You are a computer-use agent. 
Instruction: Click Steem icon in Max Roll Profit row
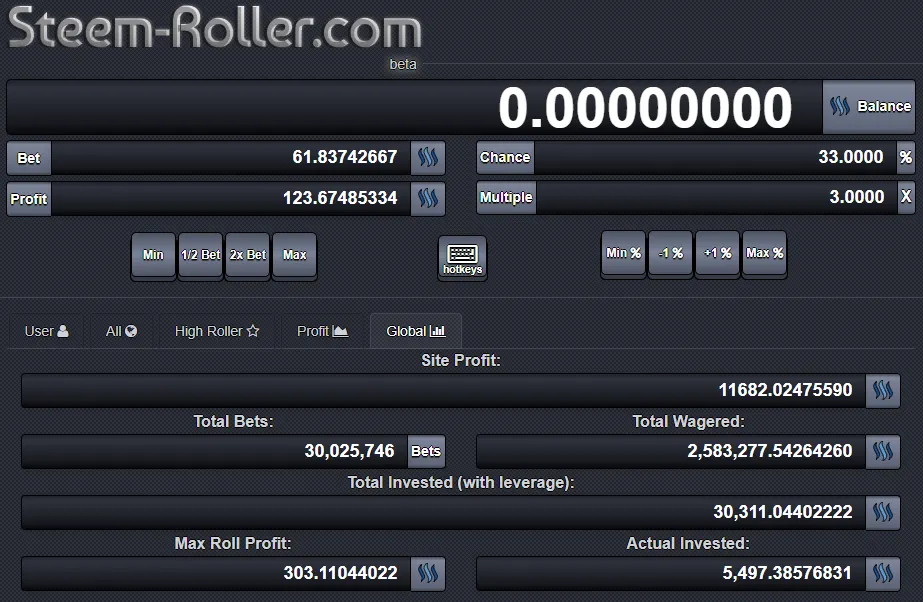[428, 573]
